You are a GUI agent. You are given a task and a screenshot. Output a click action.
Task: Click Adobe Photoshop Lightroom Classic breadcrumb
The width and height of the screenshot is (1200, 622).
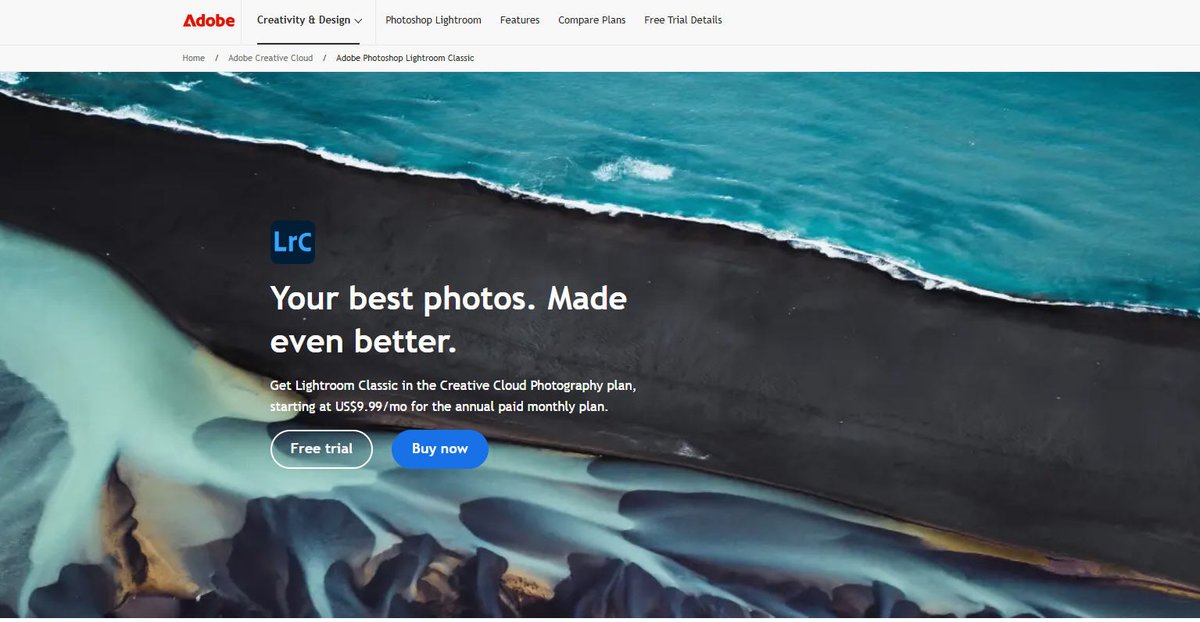405,58
